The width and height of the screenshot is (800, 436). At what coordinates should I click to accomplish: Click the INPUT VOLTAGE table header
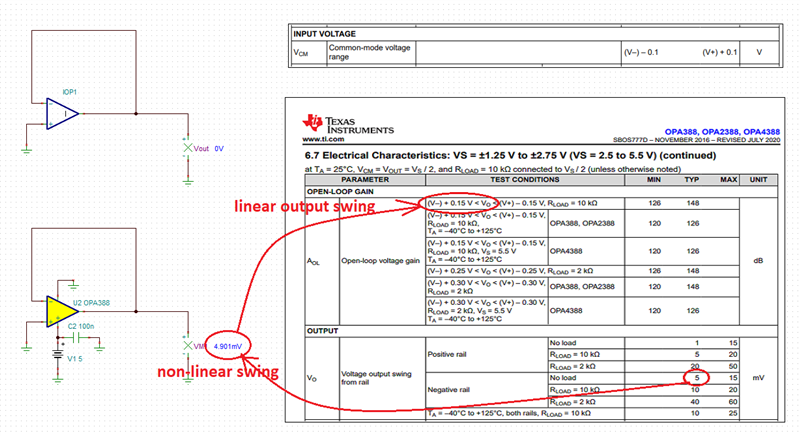(x=324, y=34)
